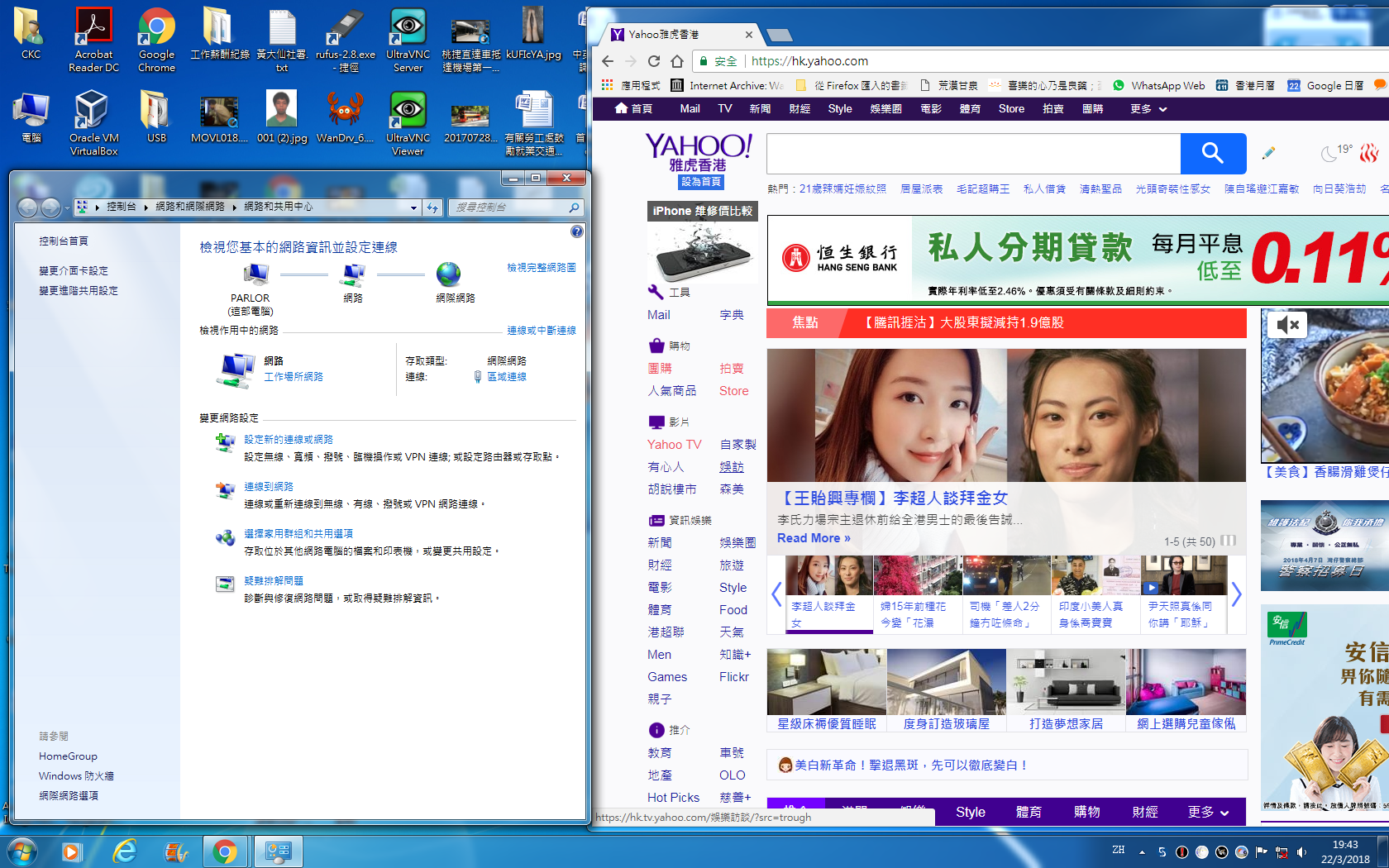
Task: Open UltraVNC Viewer desktop icon
Action: pos(408,122)
